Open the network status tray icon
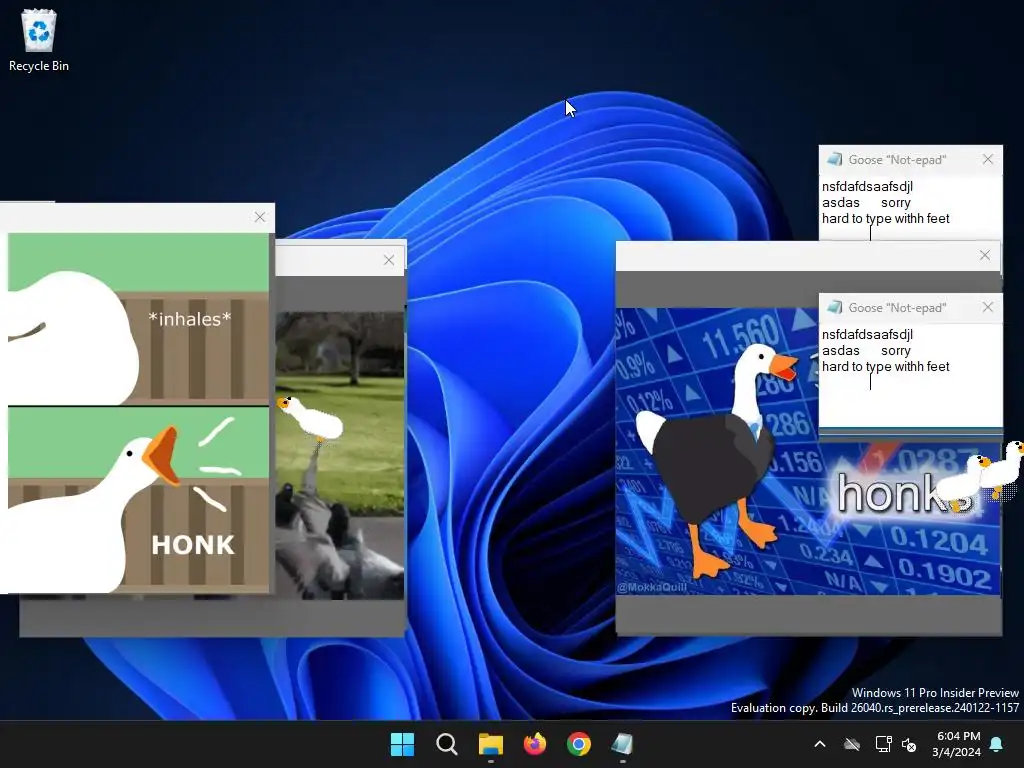1024x768 pixels. (883, 744)
